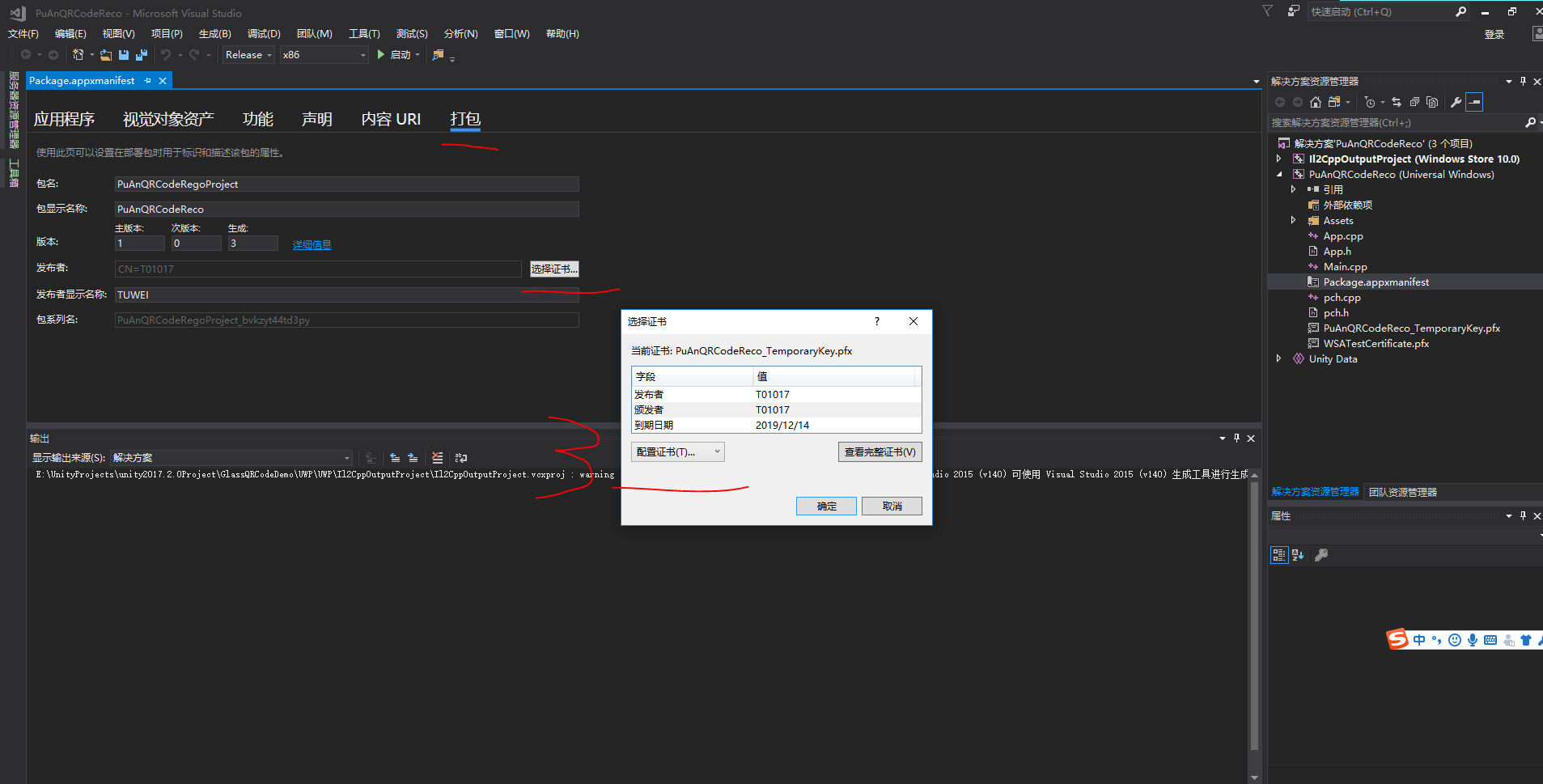
Task: Click 取消 in the certificate dialog
Action: coord(892,506)
